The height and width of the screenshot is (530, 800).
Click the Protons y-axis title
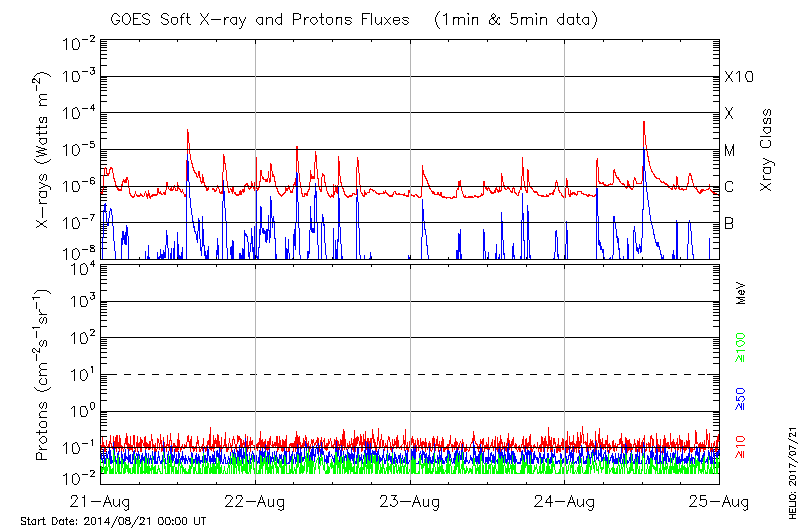(x=43, y=375)
